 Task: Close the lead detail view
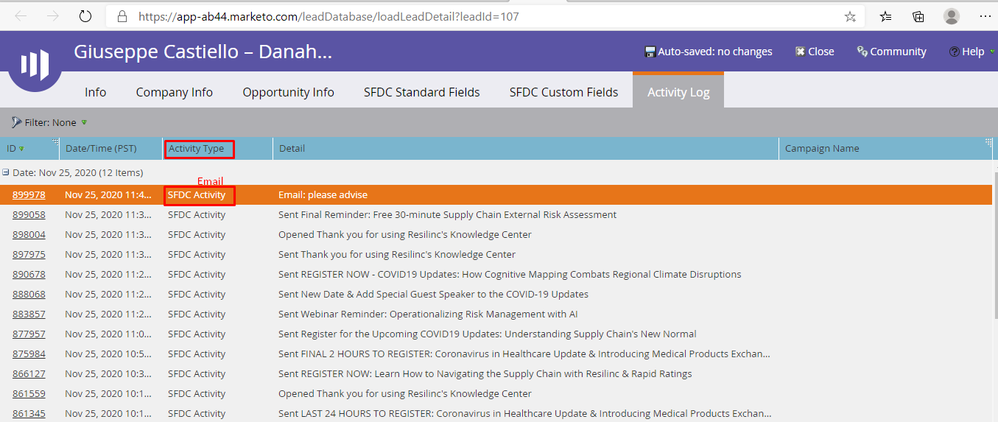click(x=815, y=52)
